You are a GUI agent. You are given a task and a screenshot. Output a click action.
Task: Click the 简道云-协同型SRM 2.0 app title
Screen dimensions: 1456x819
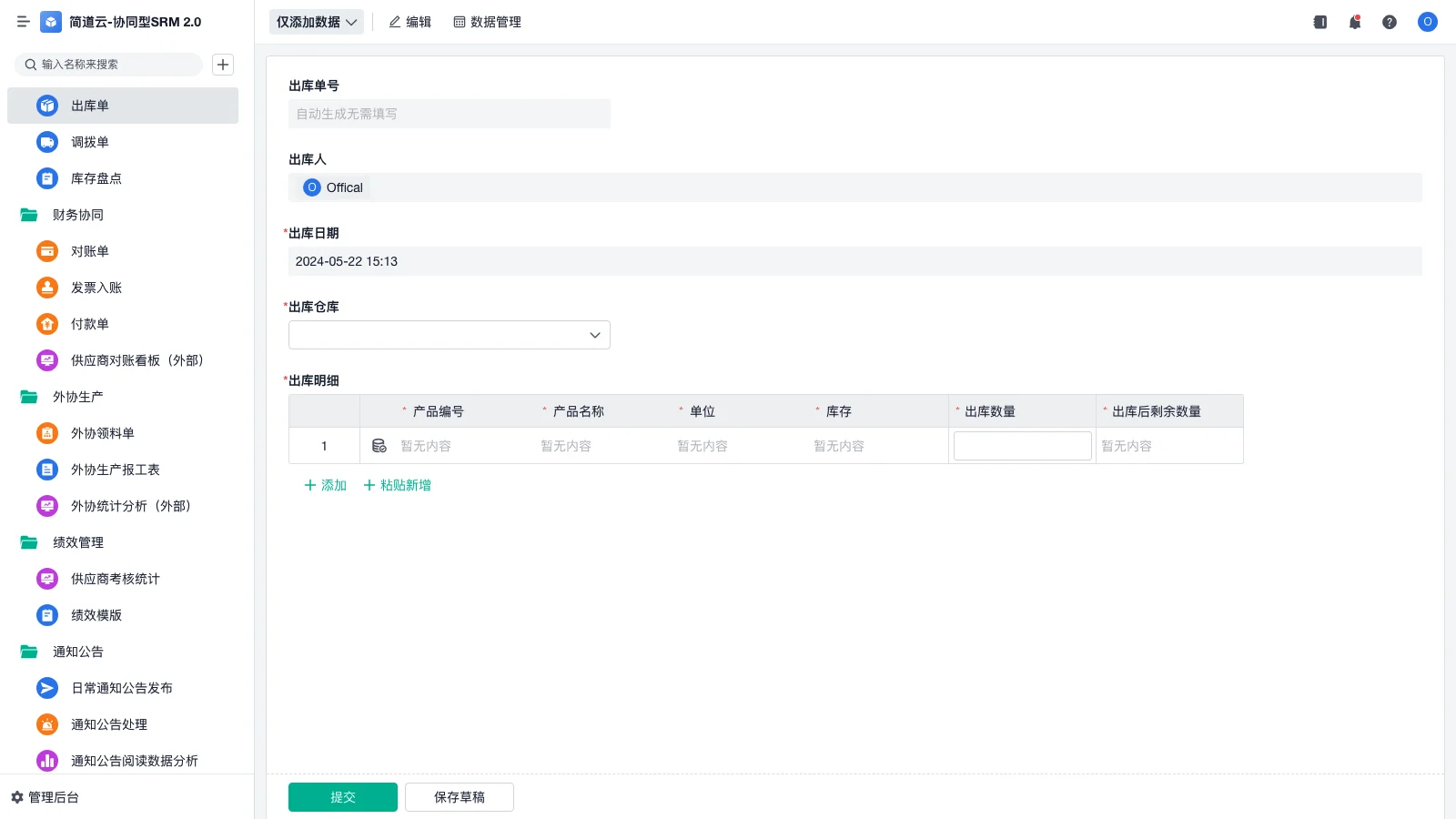(136, 22)
